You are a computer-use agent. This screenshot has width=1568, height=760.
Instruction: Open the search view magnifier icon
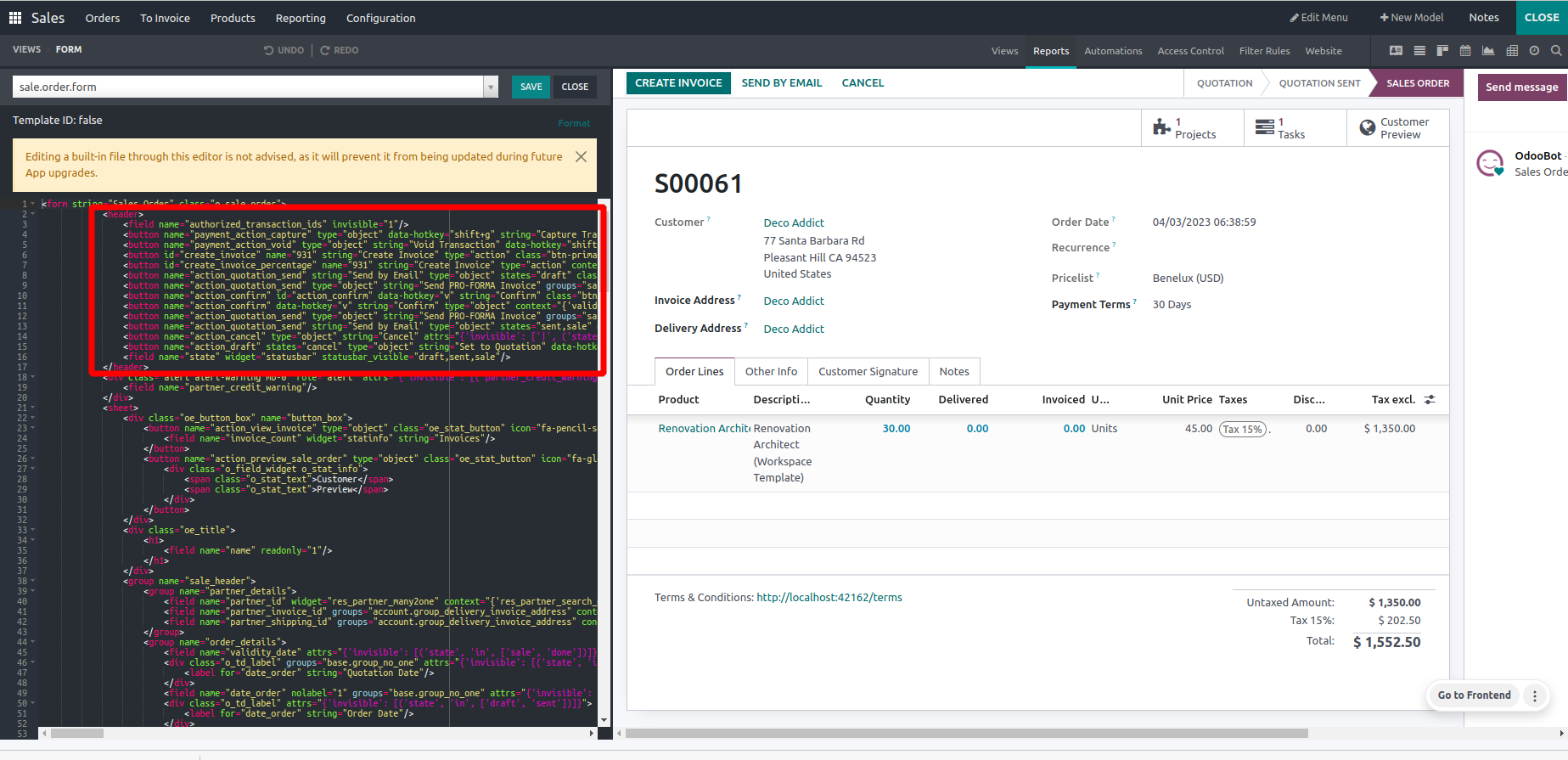pos(1556,51)
